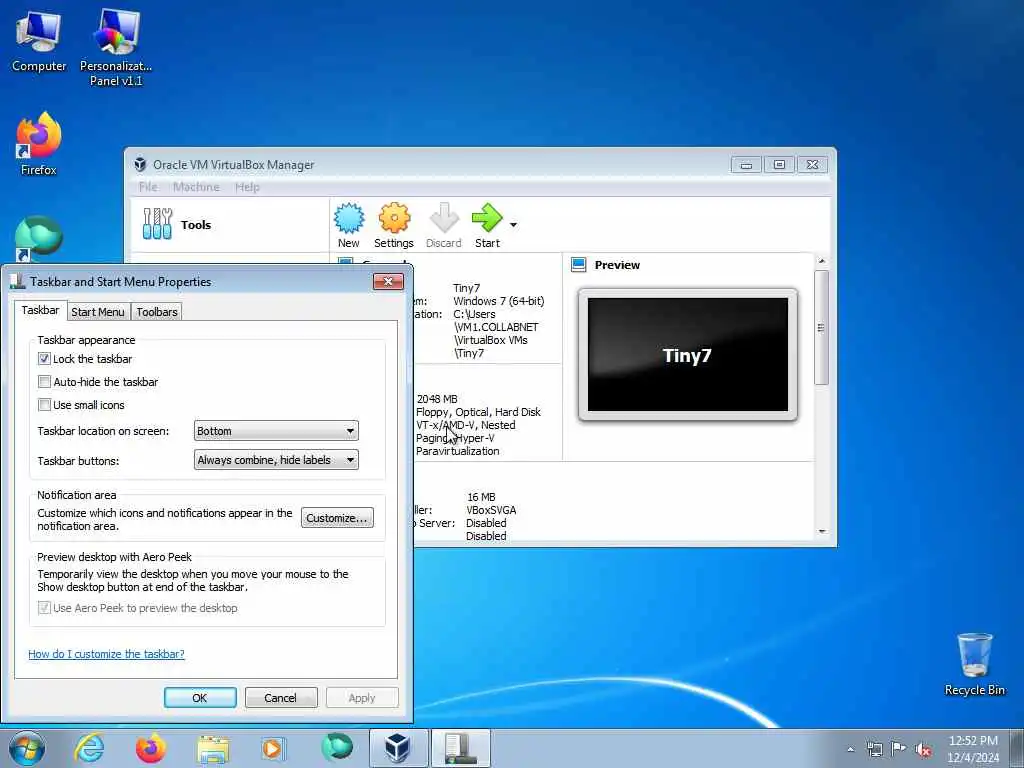Open Windows Explorer folder taskbar icon

pos(213,748)
